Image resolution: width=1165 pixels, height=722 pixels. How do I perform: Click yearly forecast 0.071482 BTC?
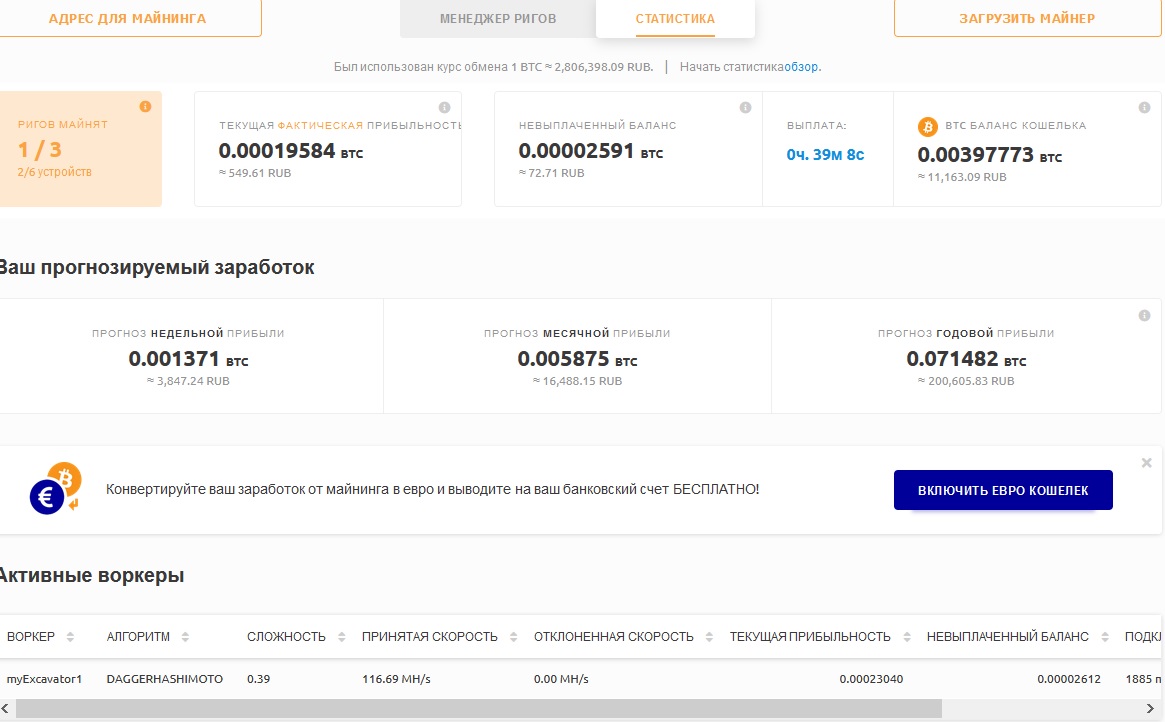point(966,359)
